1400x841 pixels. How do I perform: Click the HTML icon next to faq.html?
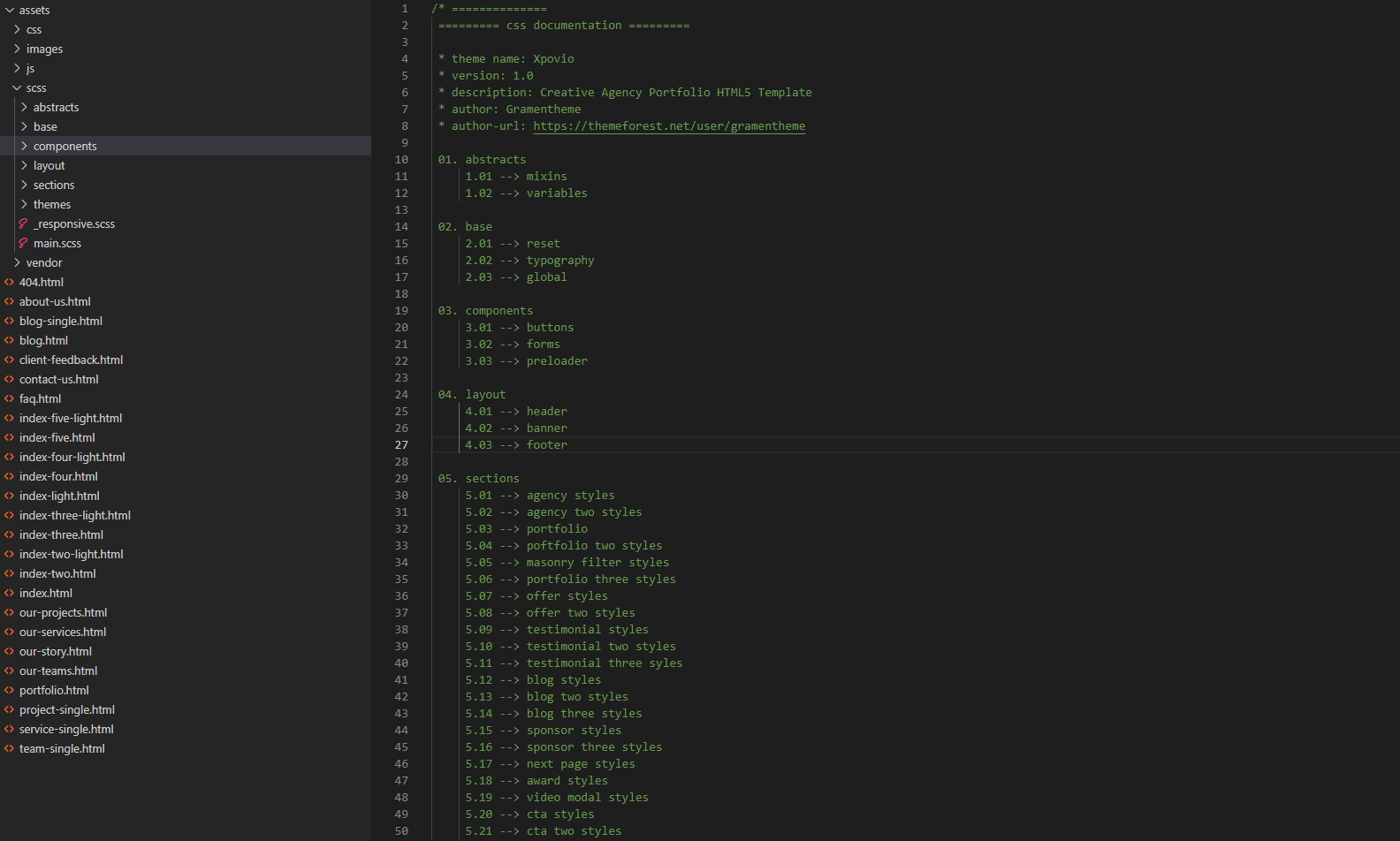[x=9, y=399]
